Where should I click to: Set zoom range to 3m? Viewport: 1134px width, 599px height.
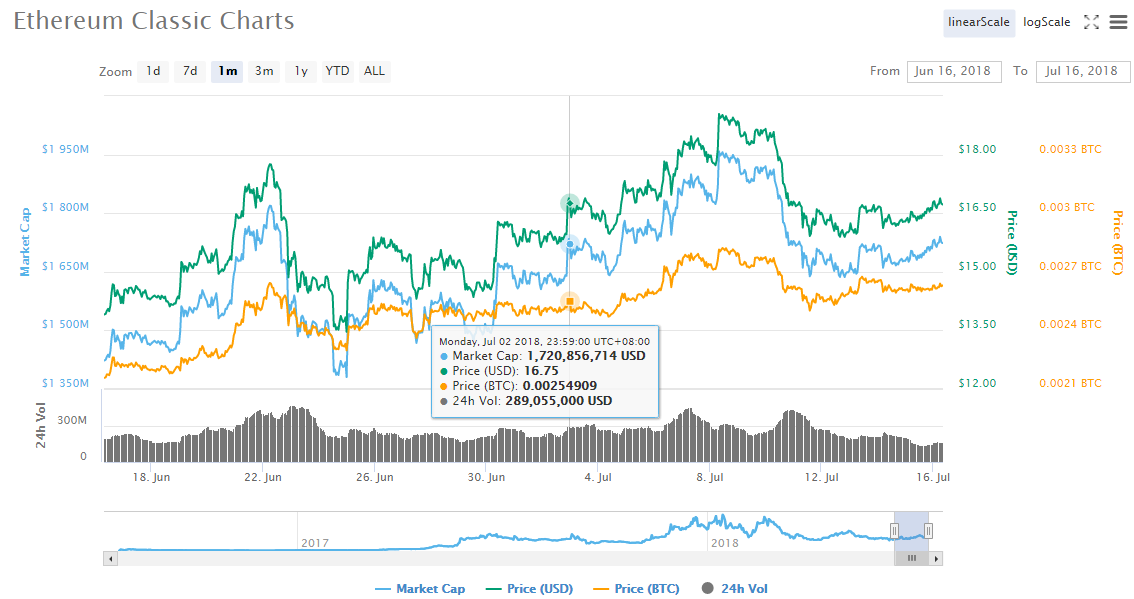coord(264,71)
